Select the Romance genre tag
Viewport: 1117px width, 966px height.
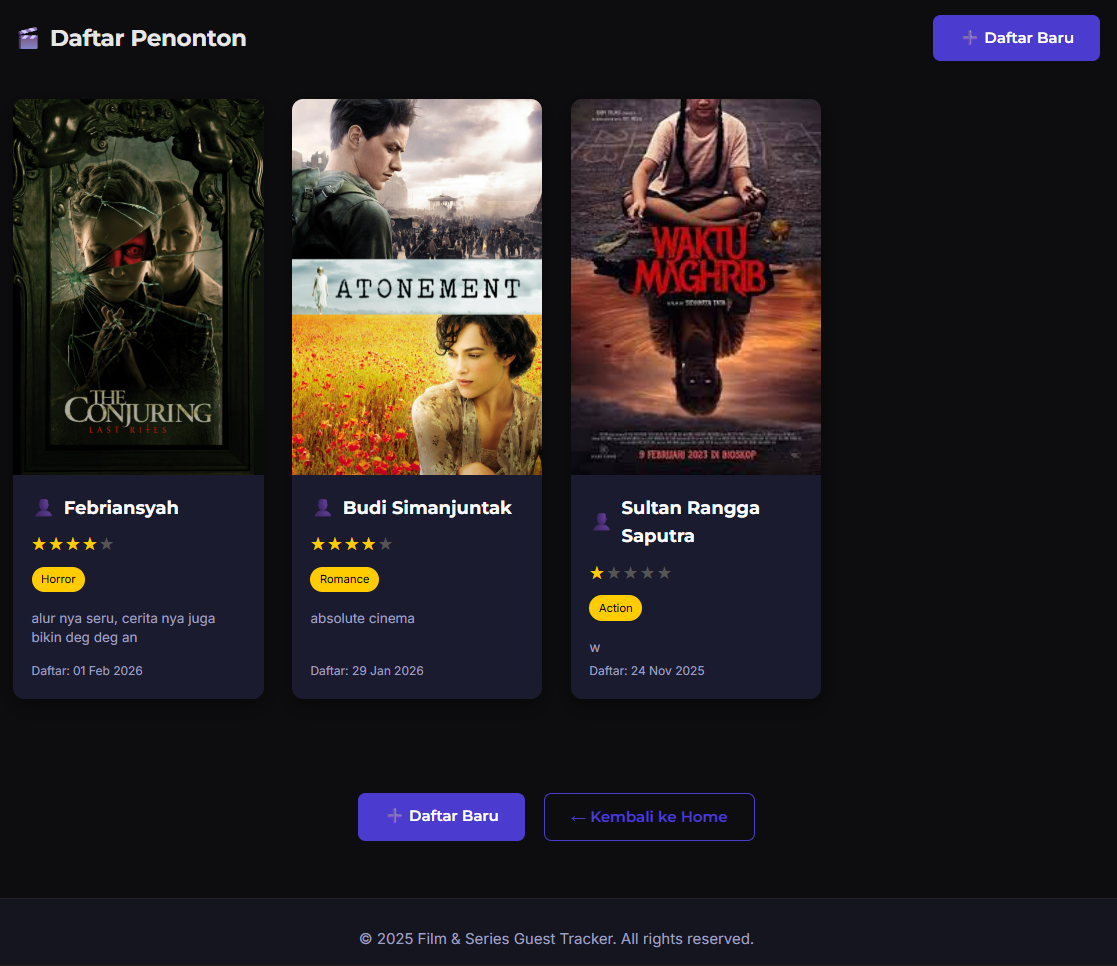(344, 579)
